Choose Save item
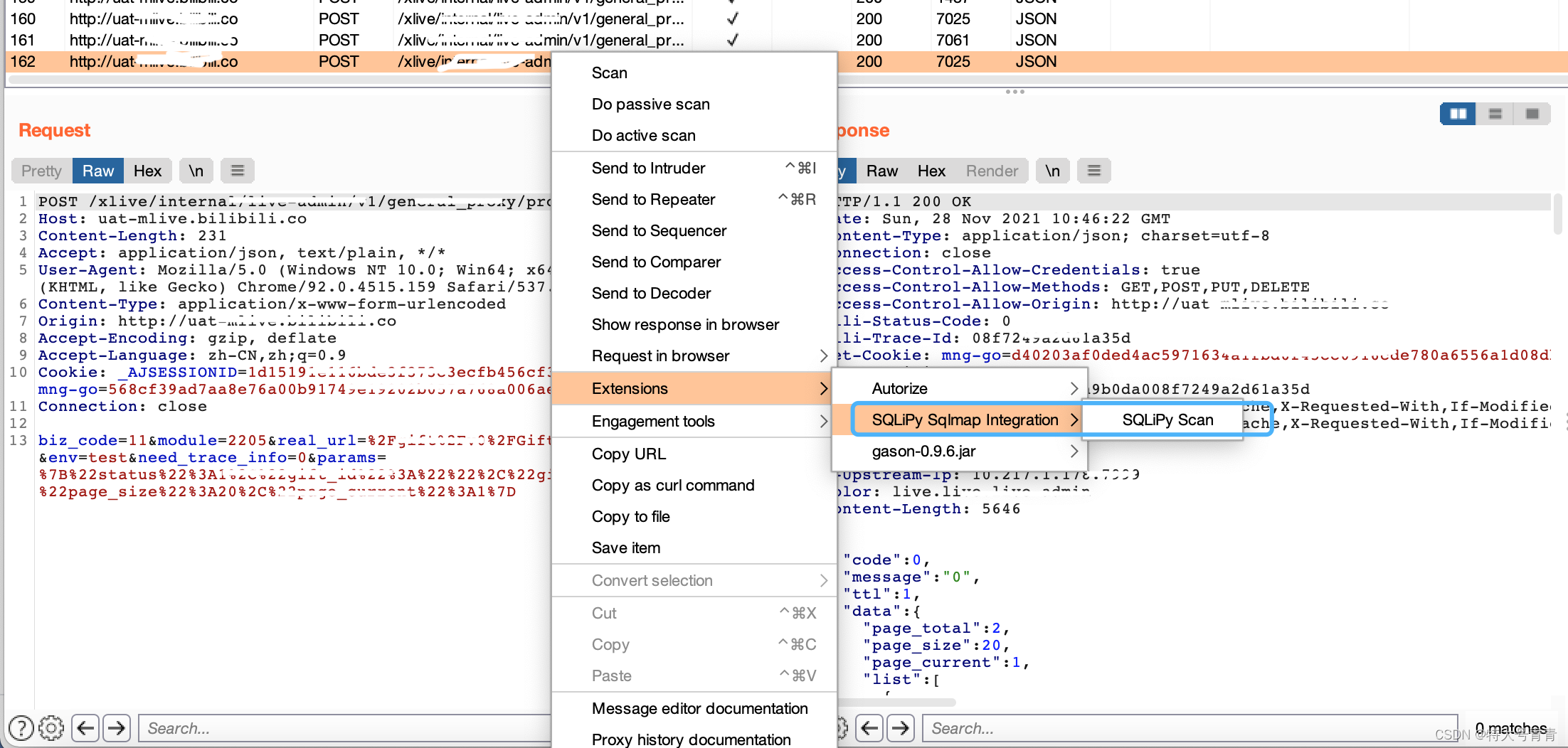The height and width of the screenshot is (748, 1568). point(694,547)
